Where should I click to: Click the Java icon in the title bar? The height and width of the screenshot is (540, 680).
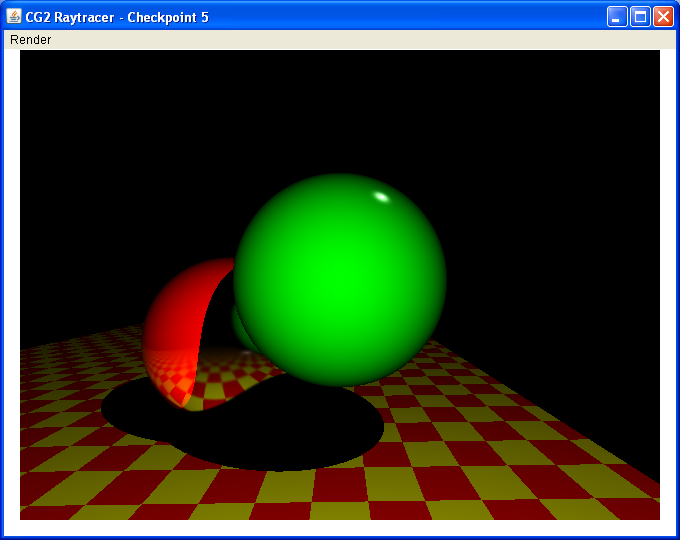pyautogui.click(x=15, y=17)
